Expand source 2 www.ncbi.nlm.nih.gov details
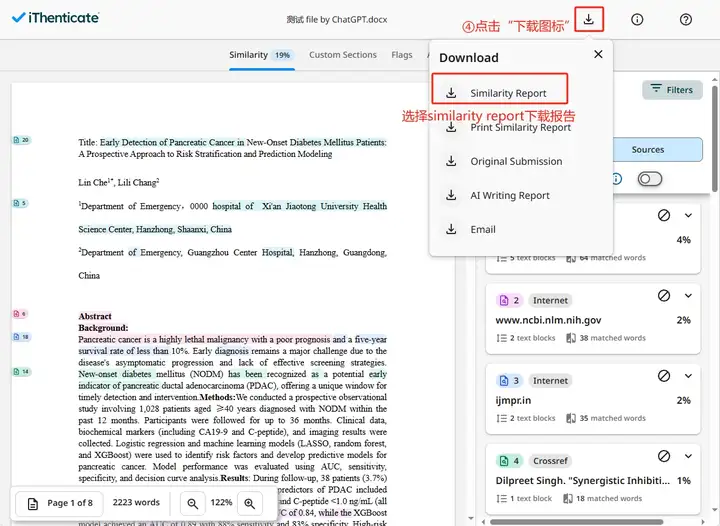Screen dimensions: 720x526 pos(688,295)
